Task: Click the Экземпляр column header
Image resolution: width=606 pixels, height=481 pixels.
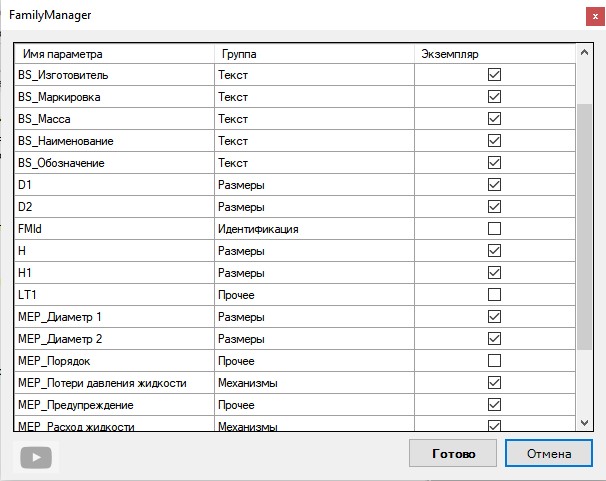Action: click(x=494, y=53)
